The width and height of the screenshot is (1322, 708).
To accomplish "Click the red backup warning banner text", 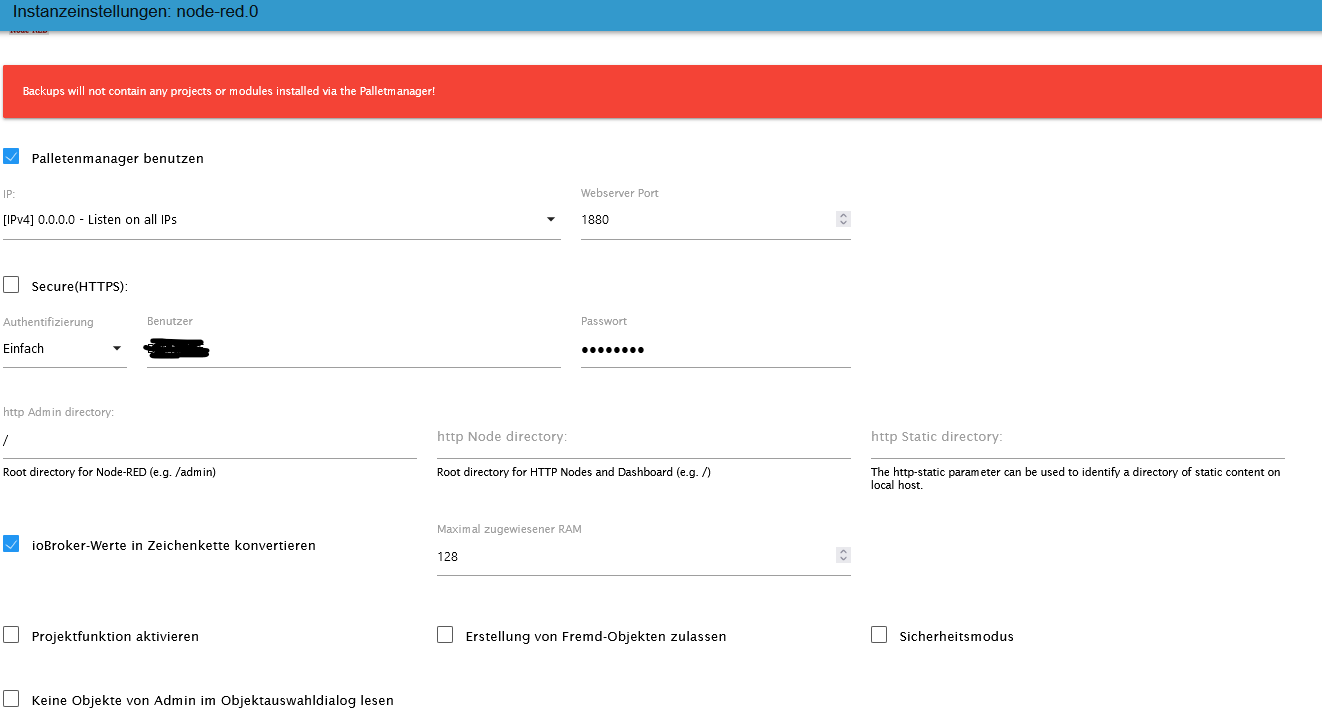I will [229, 91].
